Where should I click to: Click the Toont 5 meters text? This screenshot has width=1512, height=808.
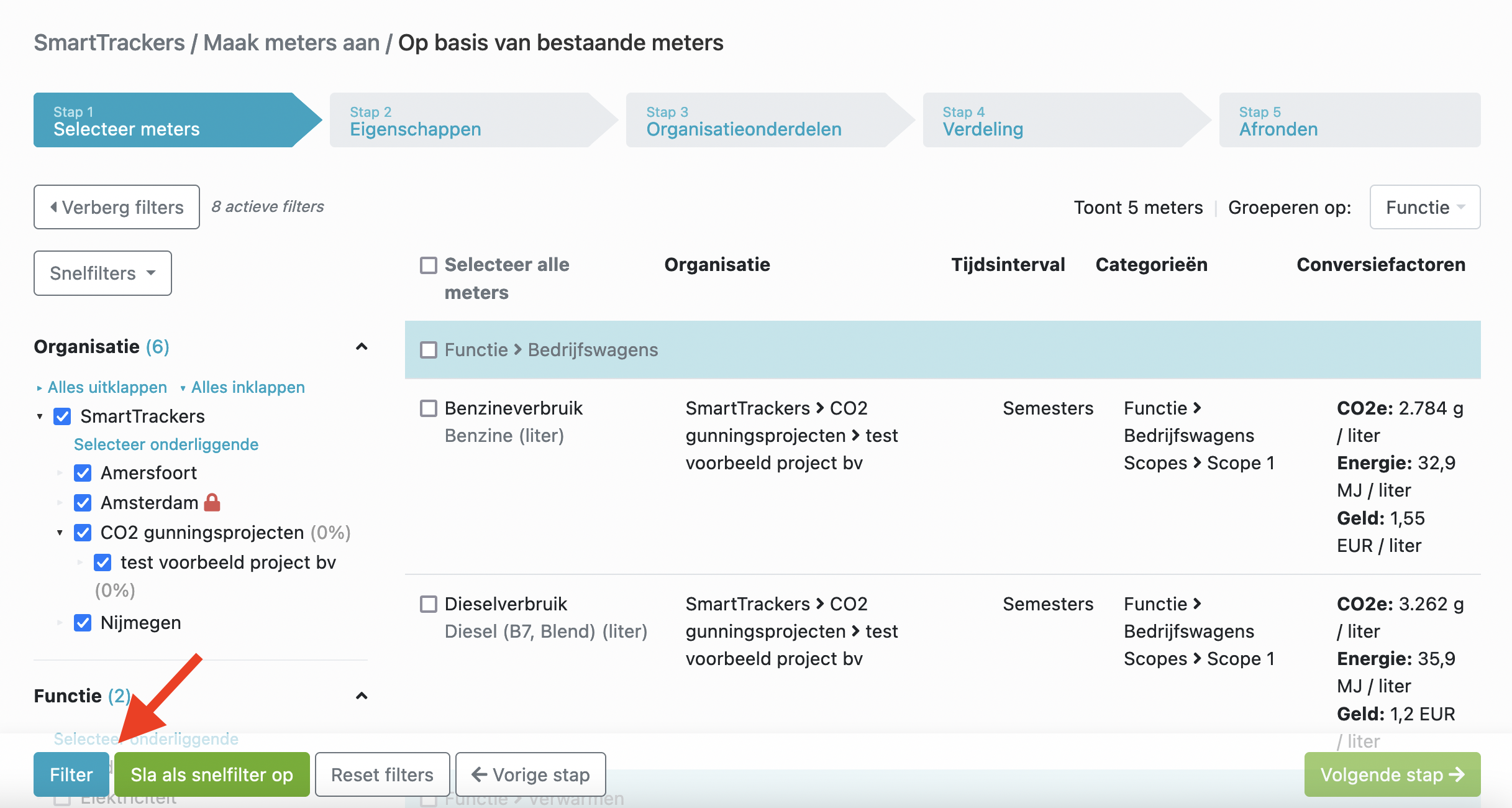tap(1138, 208)
